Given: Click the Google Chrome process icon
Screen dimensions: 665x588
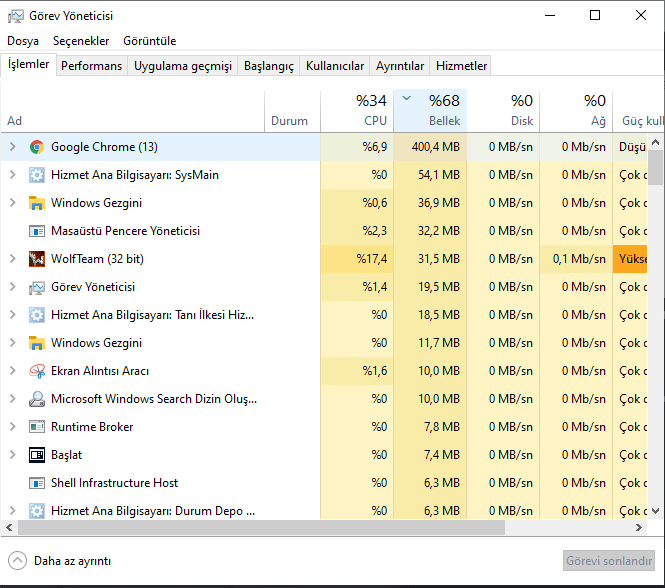Looking at the screenshot, I should (37, 147).
